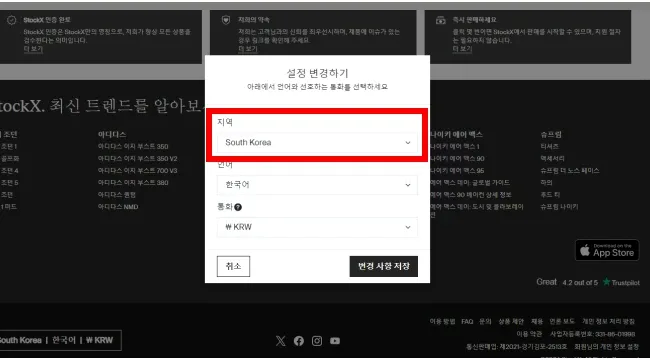650x360 pixels.
Task: Open the 문의 footer link
Action: pos(485,321)
